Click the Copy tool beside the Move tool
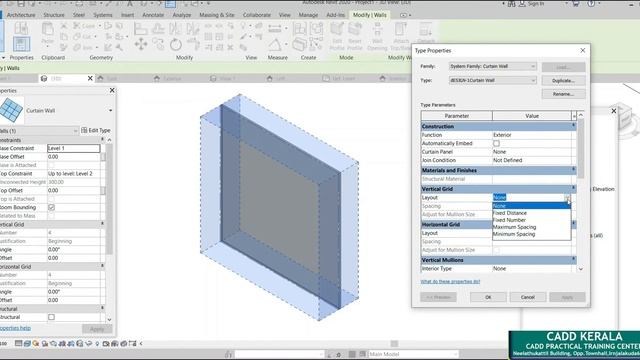640x360 pixels. pos(158,44)
